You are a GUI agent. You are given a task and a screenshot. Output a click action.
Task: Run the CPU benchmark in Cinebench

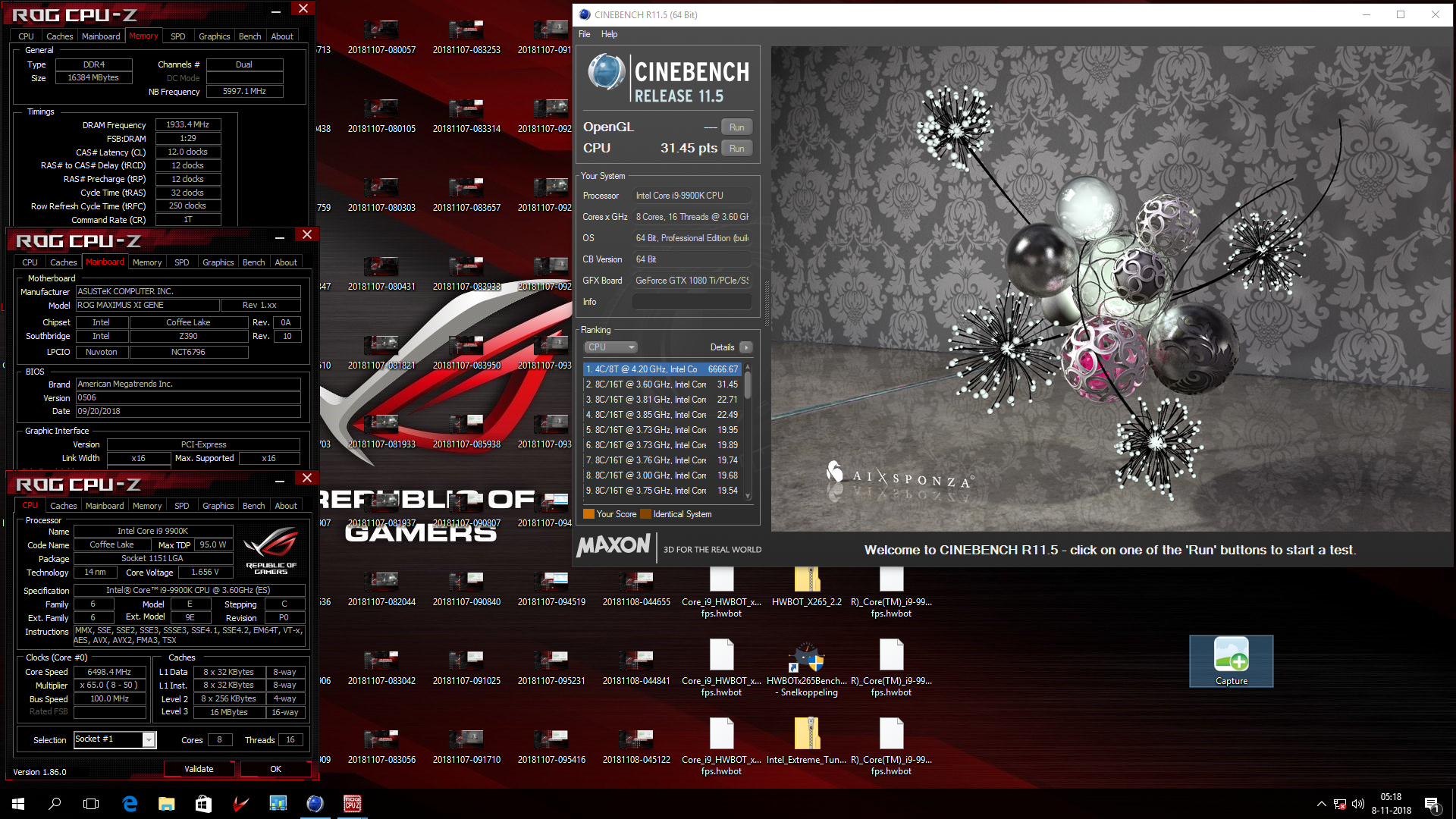point(736,149)
